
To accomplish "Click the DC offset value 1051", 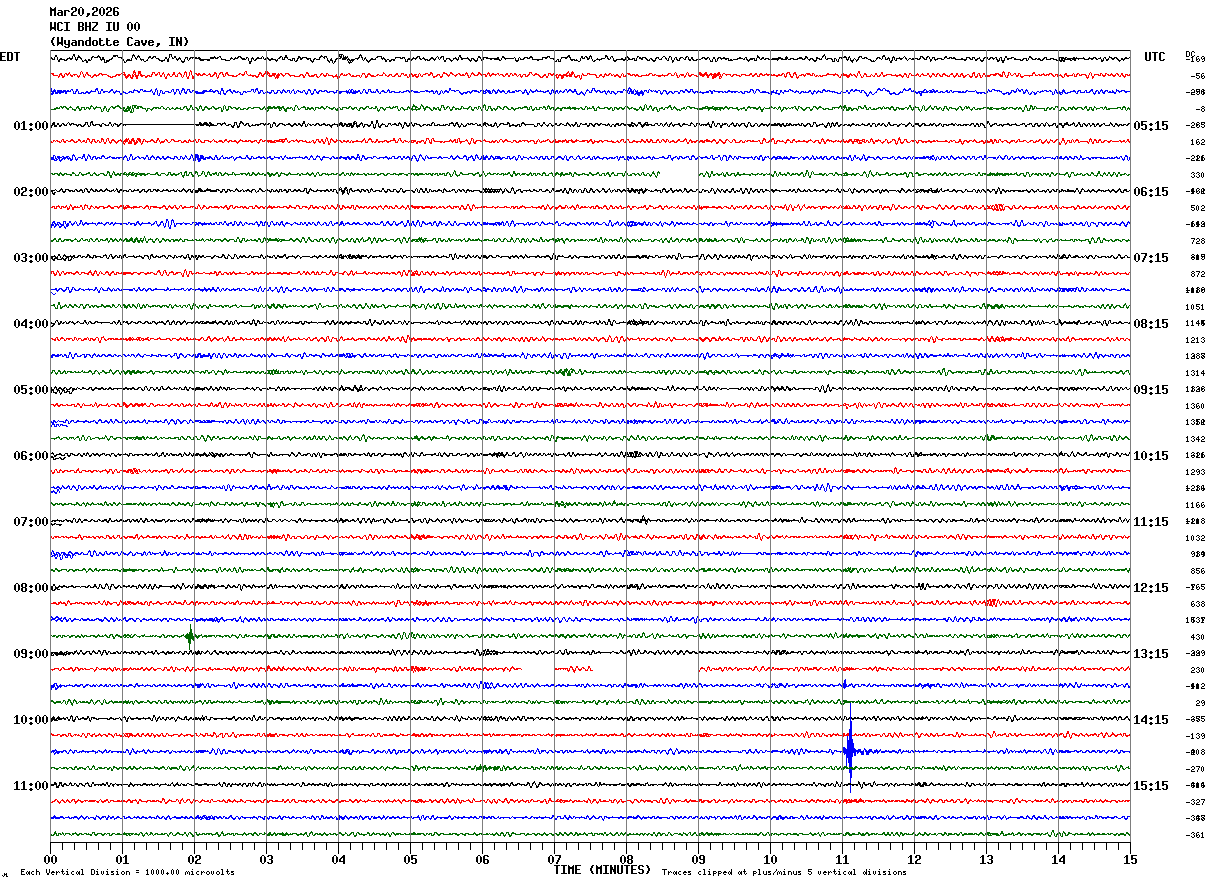I will pyautogui.click(x=1195, y=307).
